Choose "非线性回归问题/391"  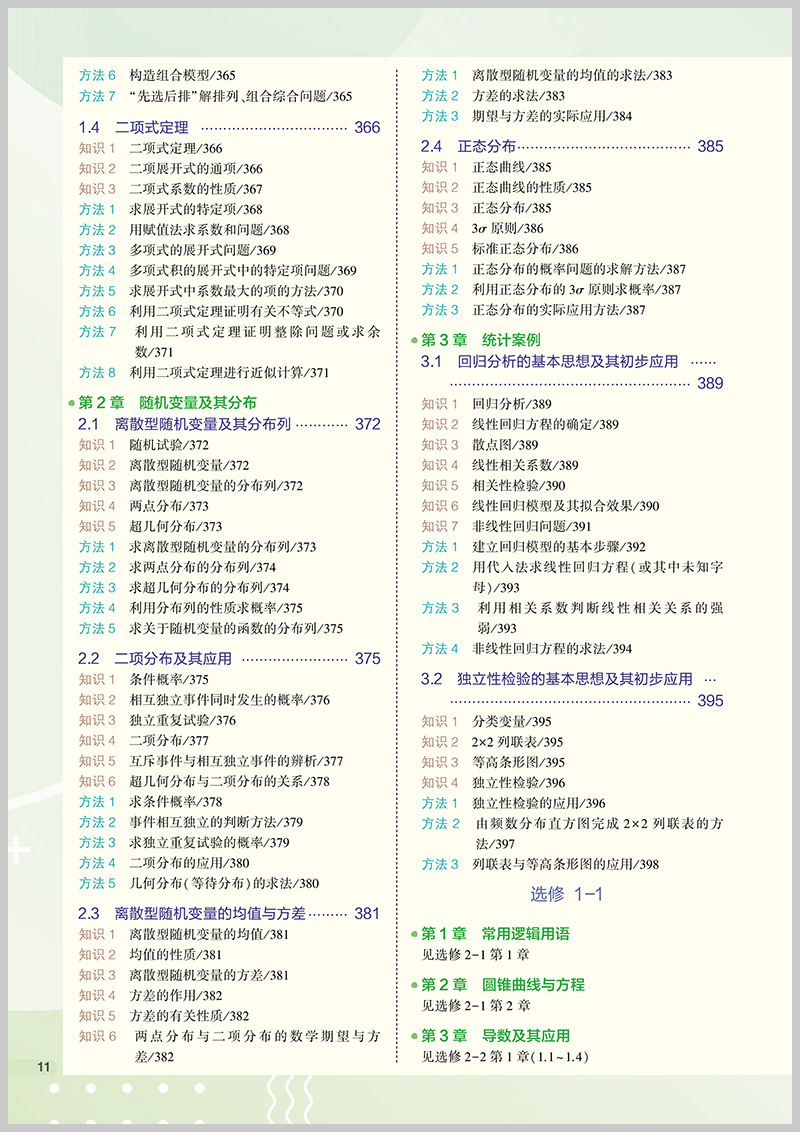[x=532, y=527]
